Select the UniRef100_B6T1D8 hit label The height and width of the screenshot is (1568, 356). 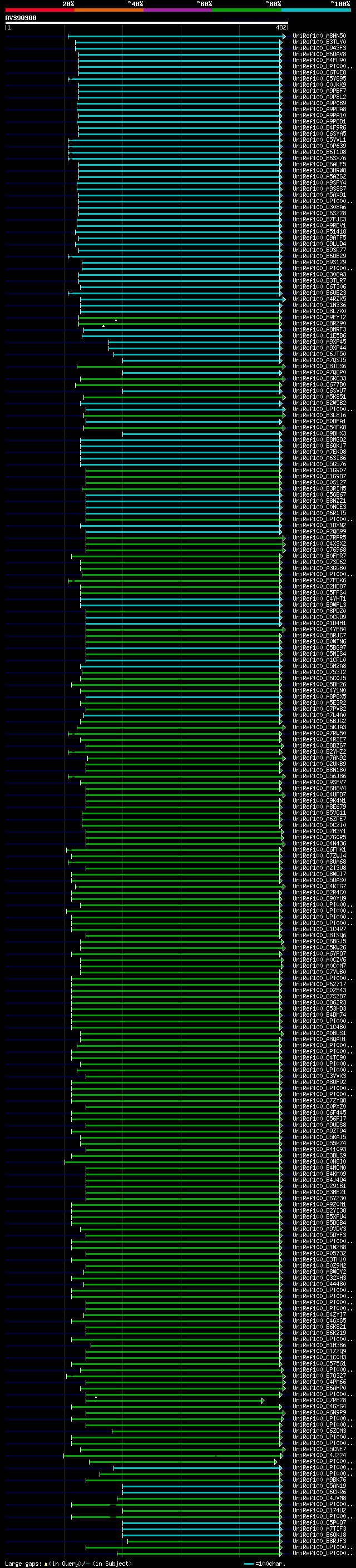click(319, 152)
